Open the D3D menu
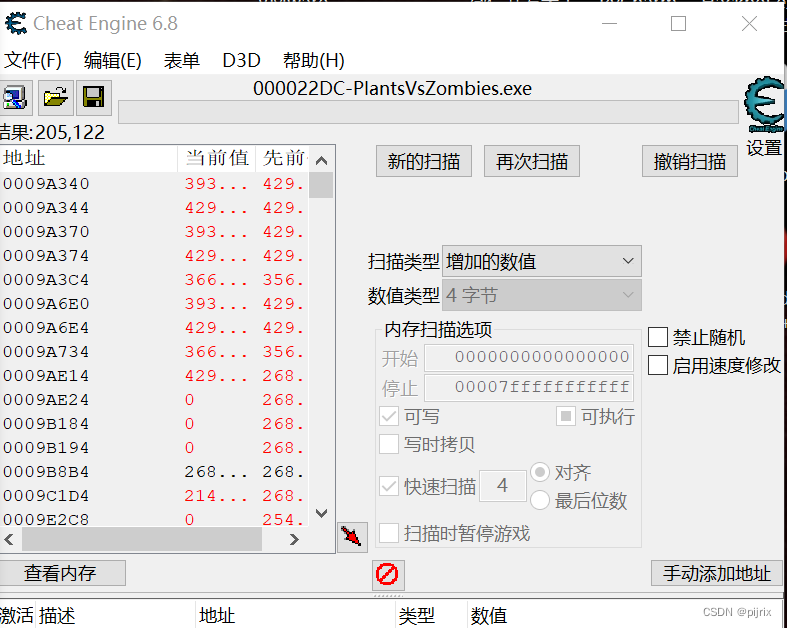787x628 pixels. [241, 61]
